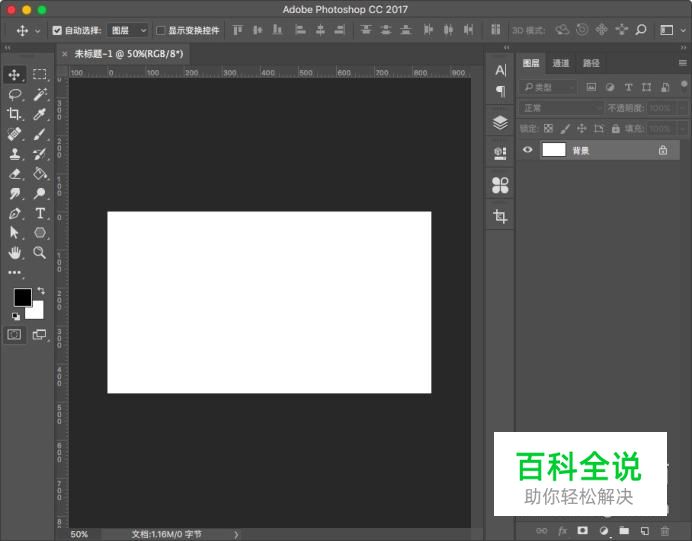Select the Zoom tool in the toolbox
This screenshot has width=692, height=541.
(40, 253)
